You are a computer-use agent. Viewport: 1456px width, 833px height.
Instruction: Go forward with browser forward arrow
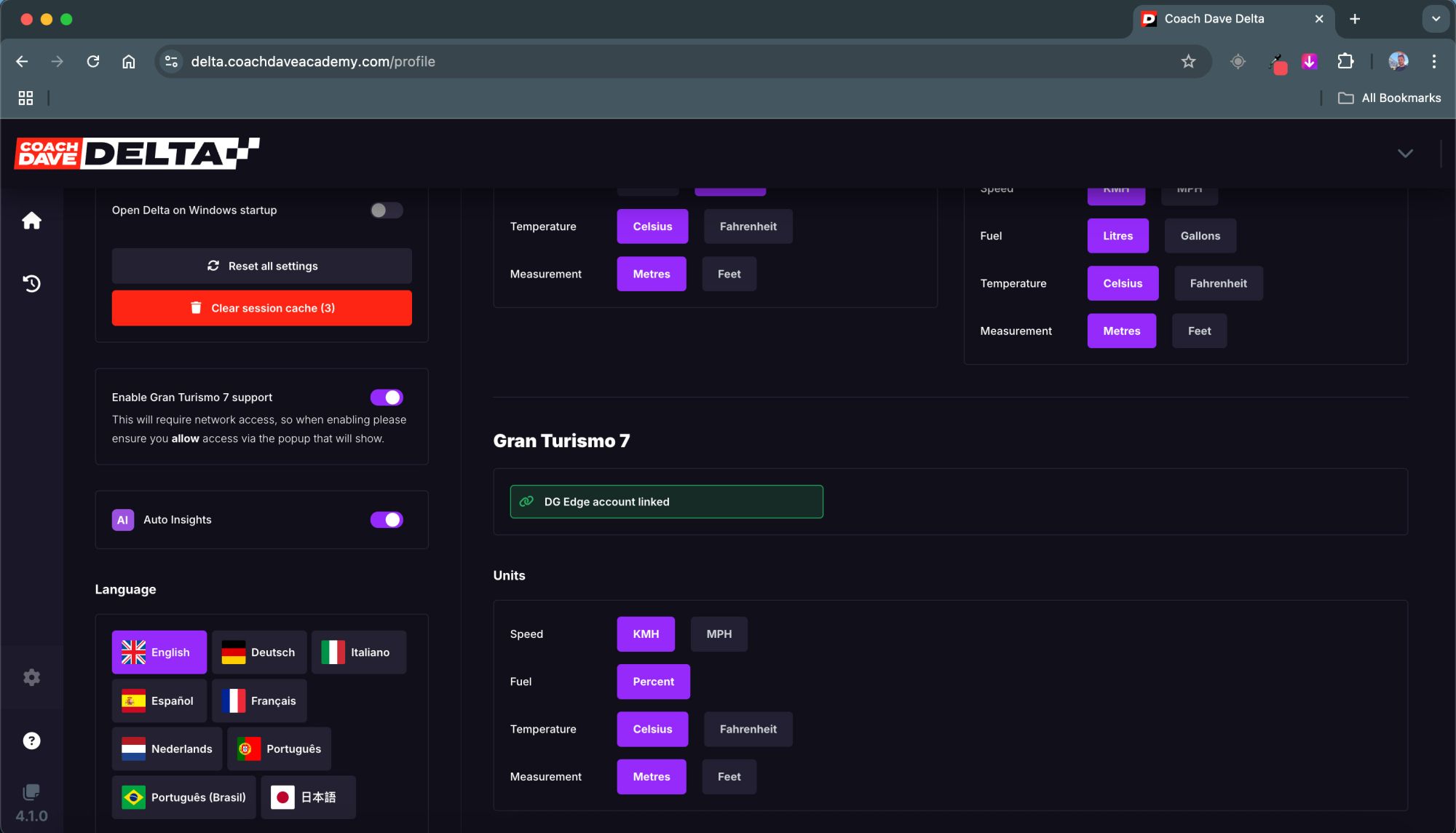tap(57, 61)
